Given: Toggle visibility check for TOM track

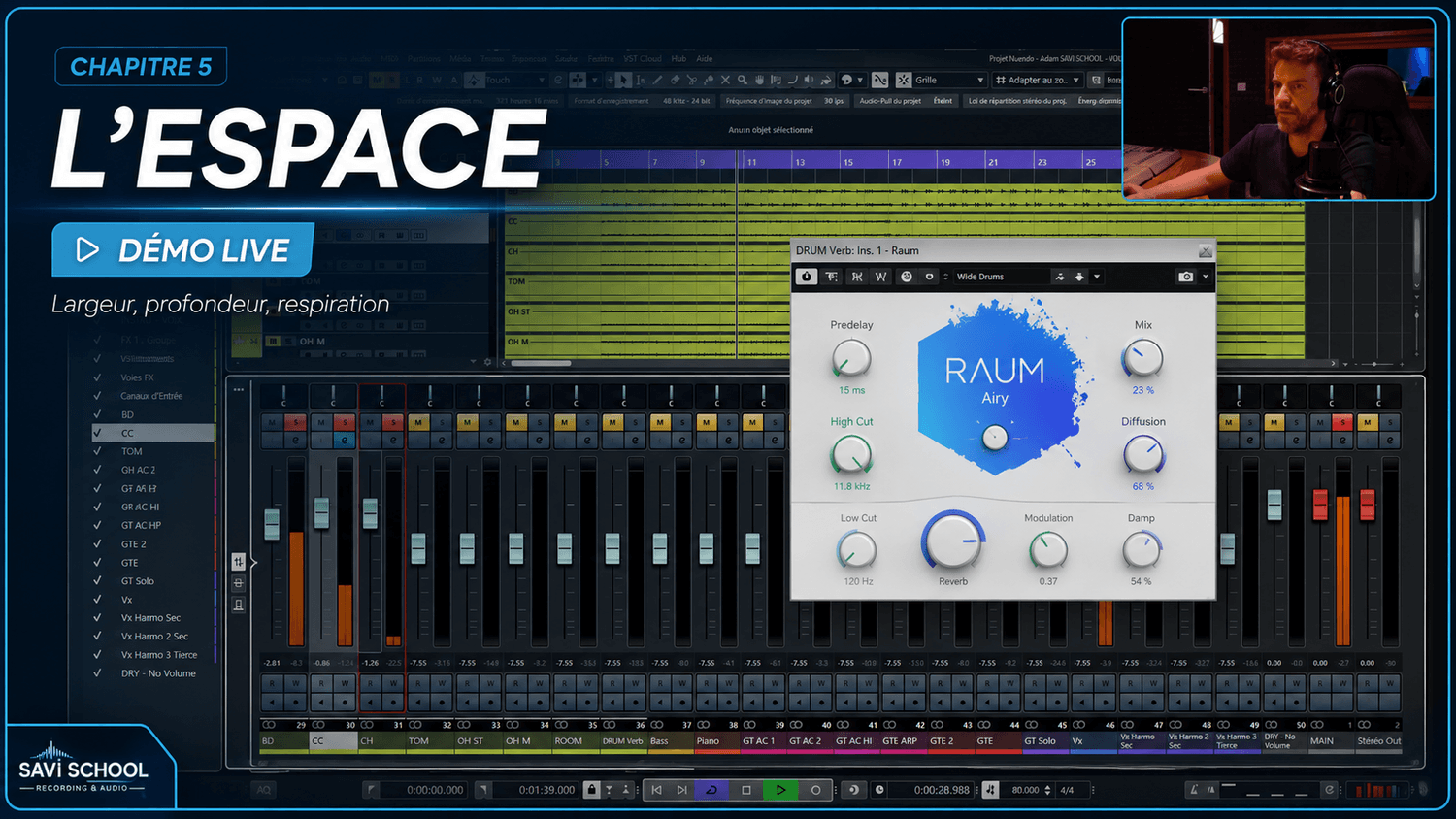Looking at the screenshot, I should coord(97,451).
